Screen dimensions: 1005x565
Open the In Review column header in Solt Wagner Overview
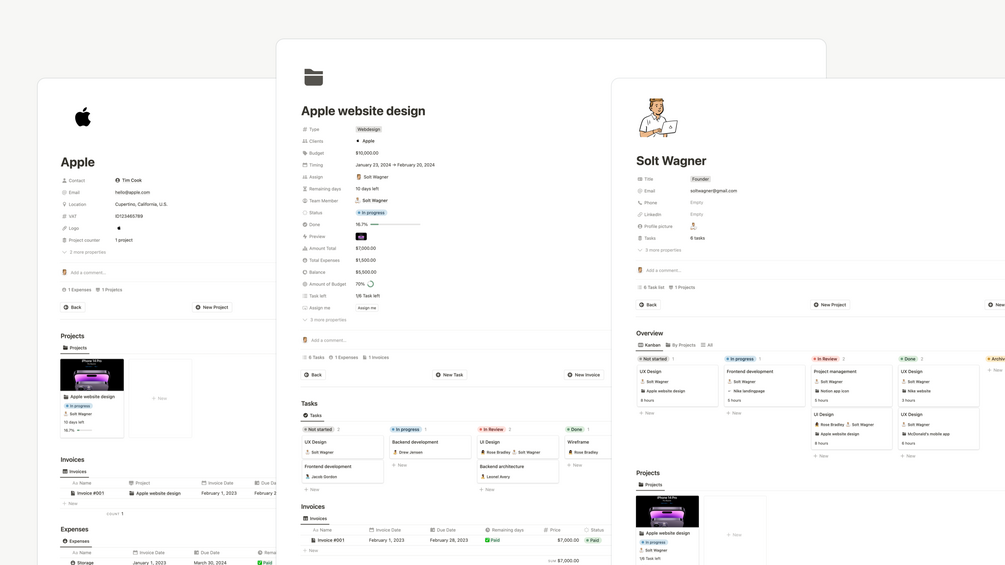coord(826,359)
